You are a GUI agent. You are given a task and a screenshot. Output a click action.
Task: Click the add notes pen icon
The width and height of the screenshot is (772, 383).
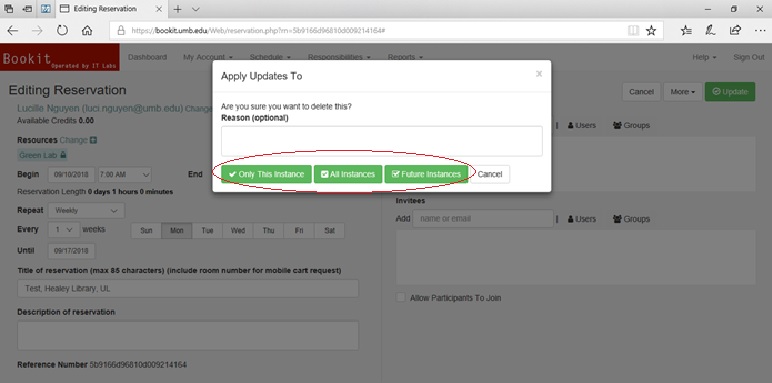coord(710,31)
